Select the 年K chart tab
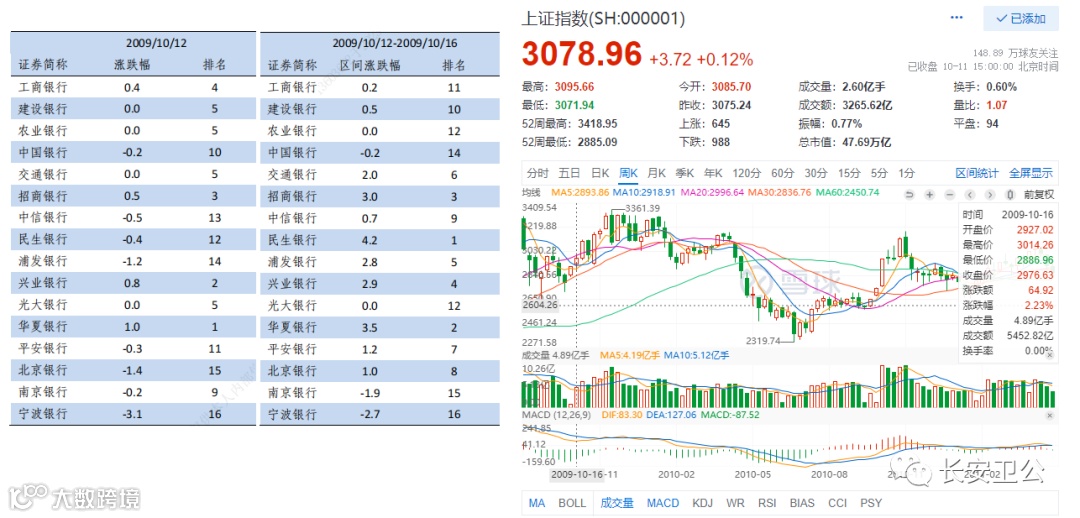Screen dimensions: 1080x518 click(x=712, y=173)
